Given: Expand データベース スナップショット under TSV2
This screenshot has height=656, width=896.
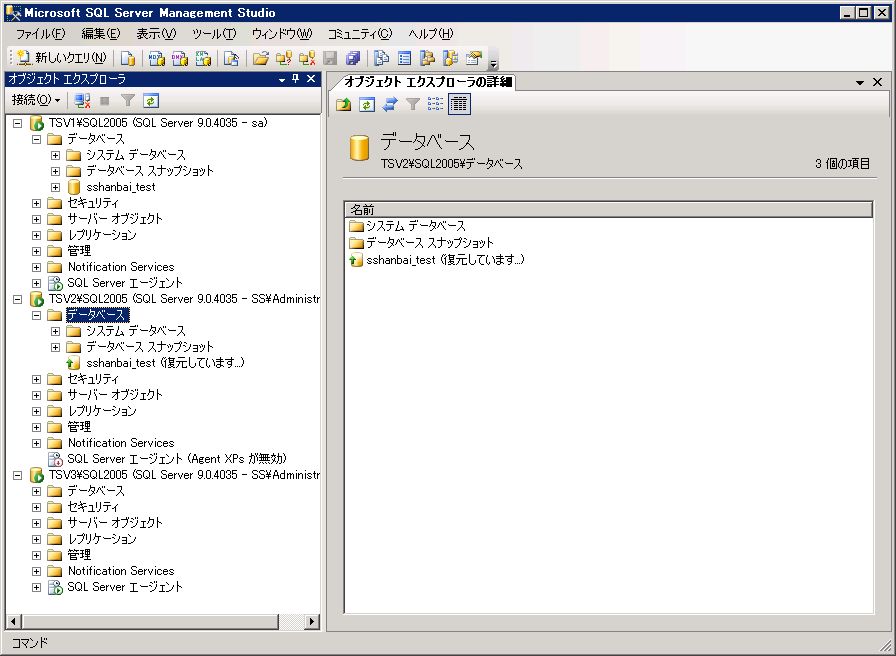Looking at the screenshot, I should click(55, 347).
